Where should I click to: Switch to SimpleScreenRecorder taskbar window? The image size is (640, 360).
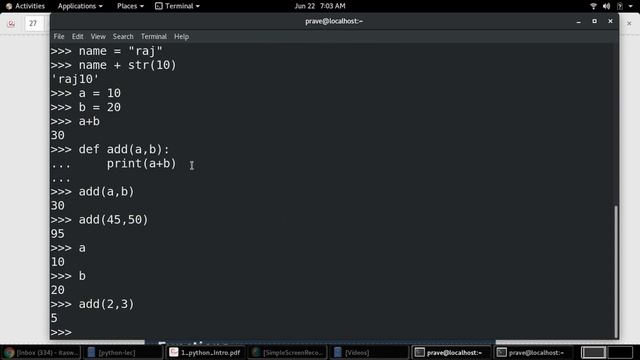(288, 352)
